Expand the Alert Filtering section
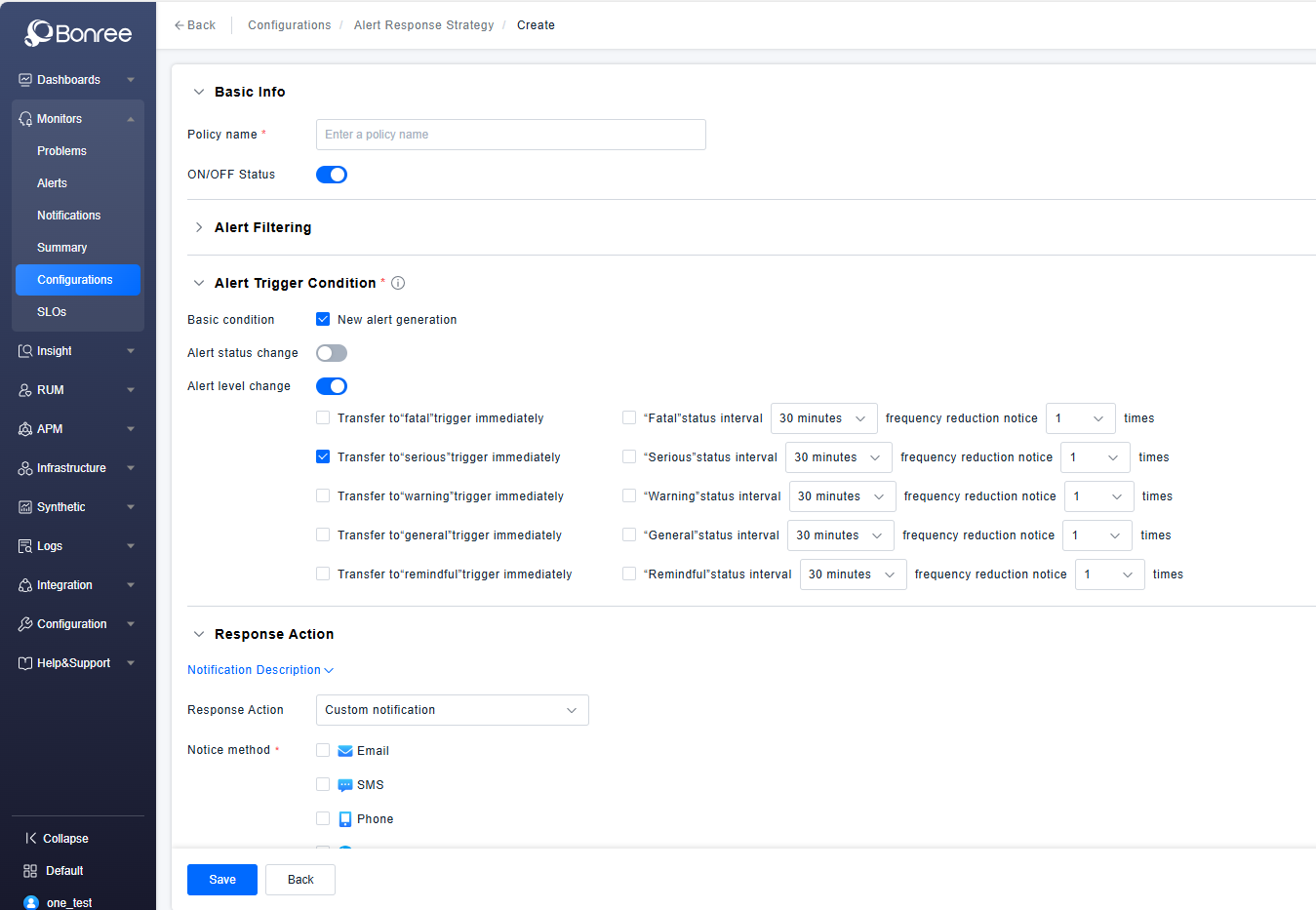 (x=199, y=227)
